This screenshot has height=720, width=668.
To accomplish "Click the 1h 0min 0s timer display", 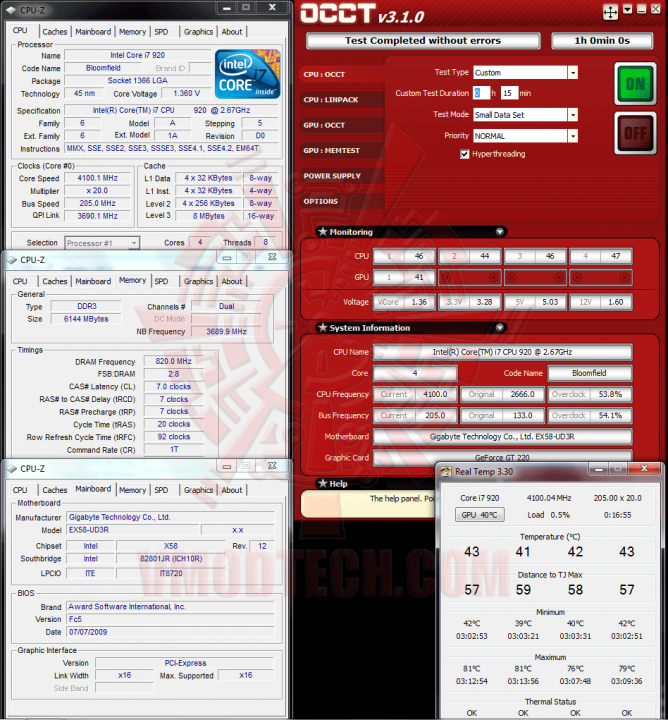I will [x=602, y=40].
